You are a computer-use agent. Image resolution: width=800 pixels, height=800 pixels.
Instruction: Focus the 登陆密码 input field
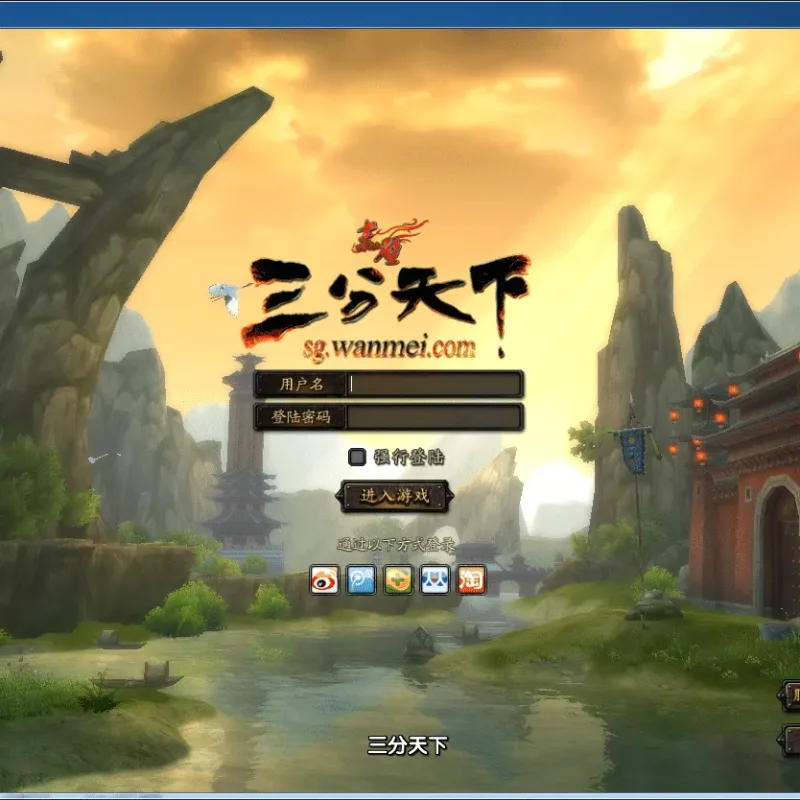coord(434,417)
